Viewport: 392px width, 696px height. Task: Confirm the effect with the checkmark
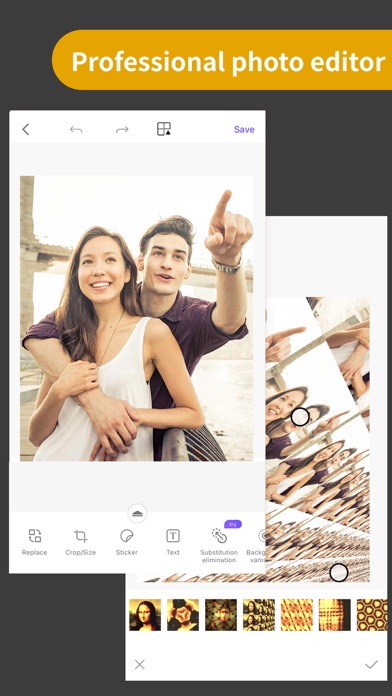pyautogui.click(x=371, y=664)
